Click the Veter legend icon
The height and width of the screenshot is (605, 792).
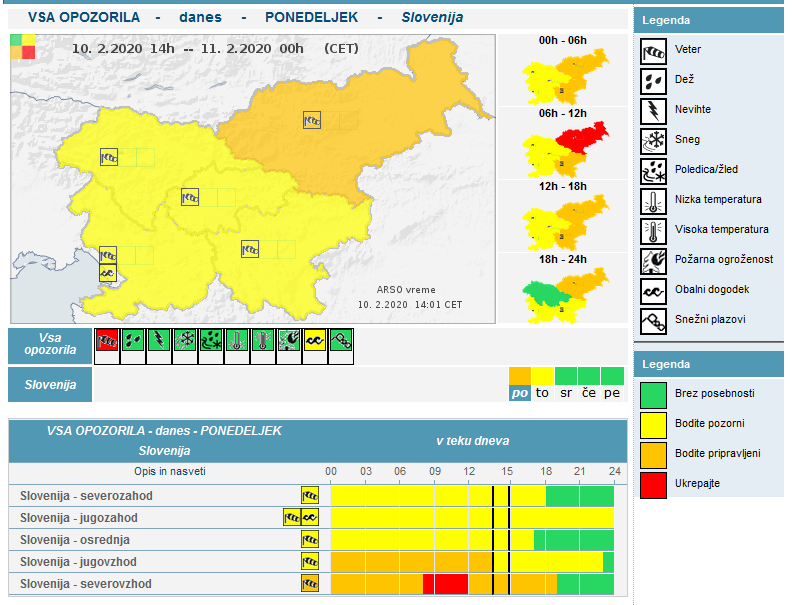(653, 51)
